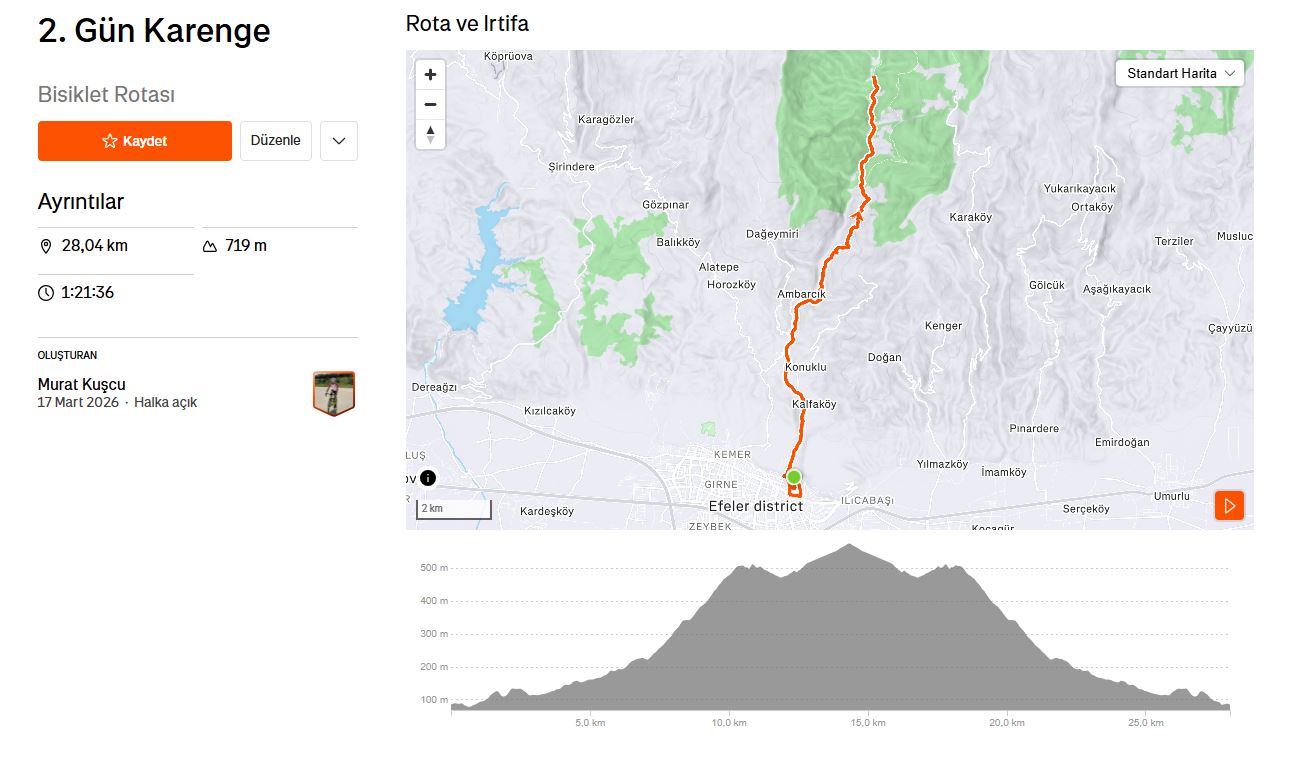Click the map info attribution icon
1297x759 pixels.
[427, 478]
